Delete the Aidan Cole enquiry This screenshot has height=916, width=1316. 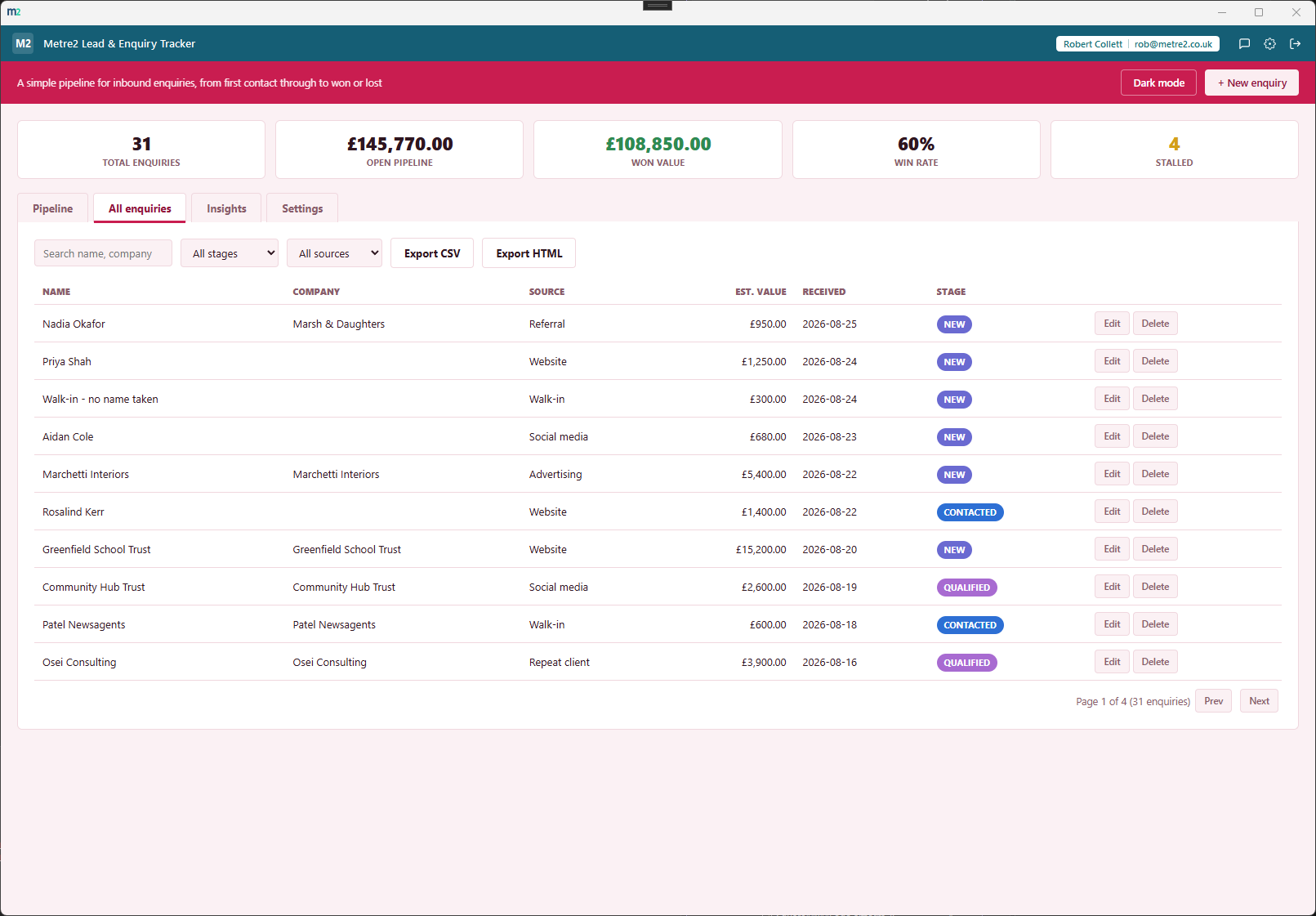[1155, 436]
